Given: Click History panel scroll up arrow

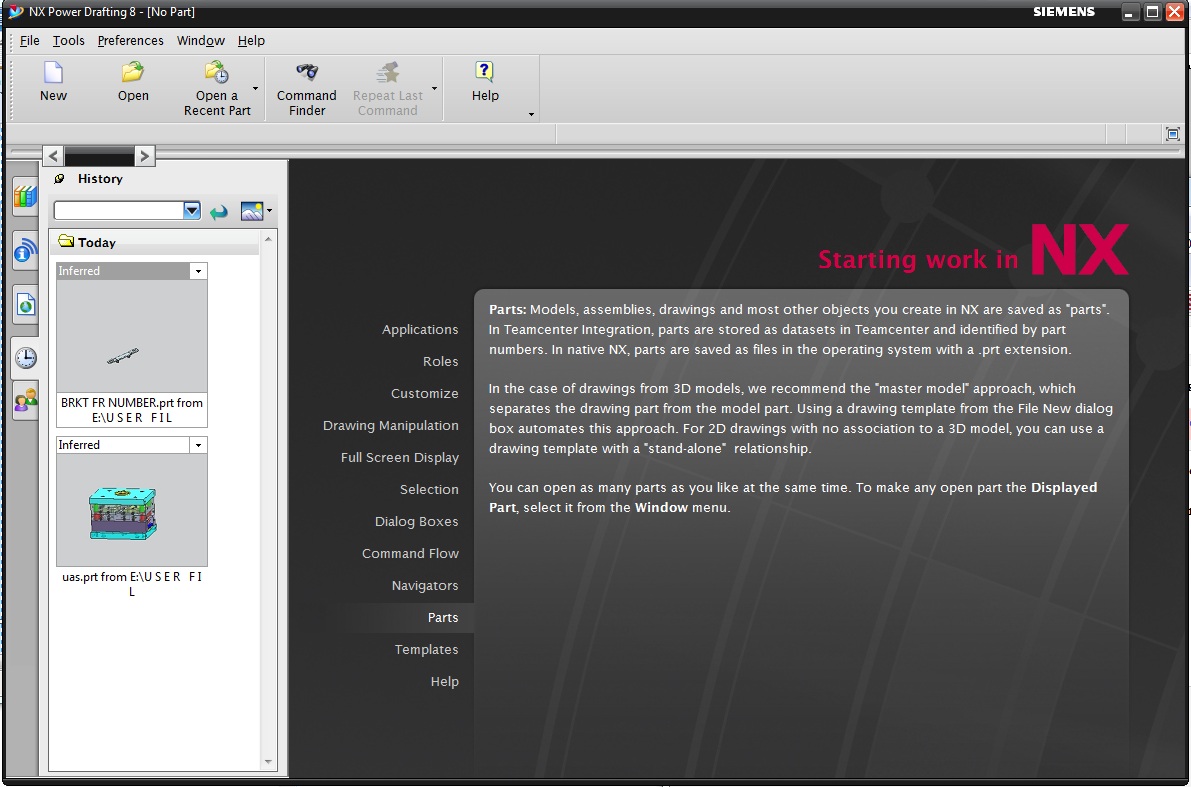Looking at the screenshot, I should (267, 239).
